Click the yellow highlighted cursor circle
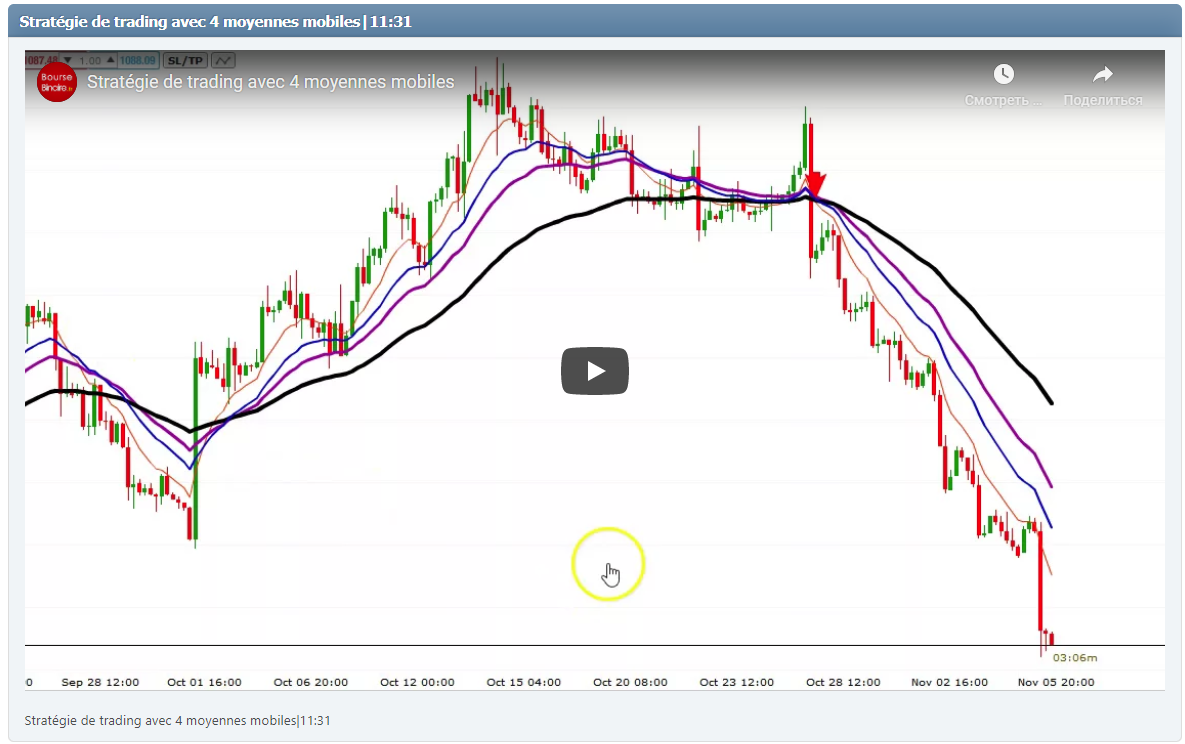Viewport: 1185px width, 744px height. point(609,564)
